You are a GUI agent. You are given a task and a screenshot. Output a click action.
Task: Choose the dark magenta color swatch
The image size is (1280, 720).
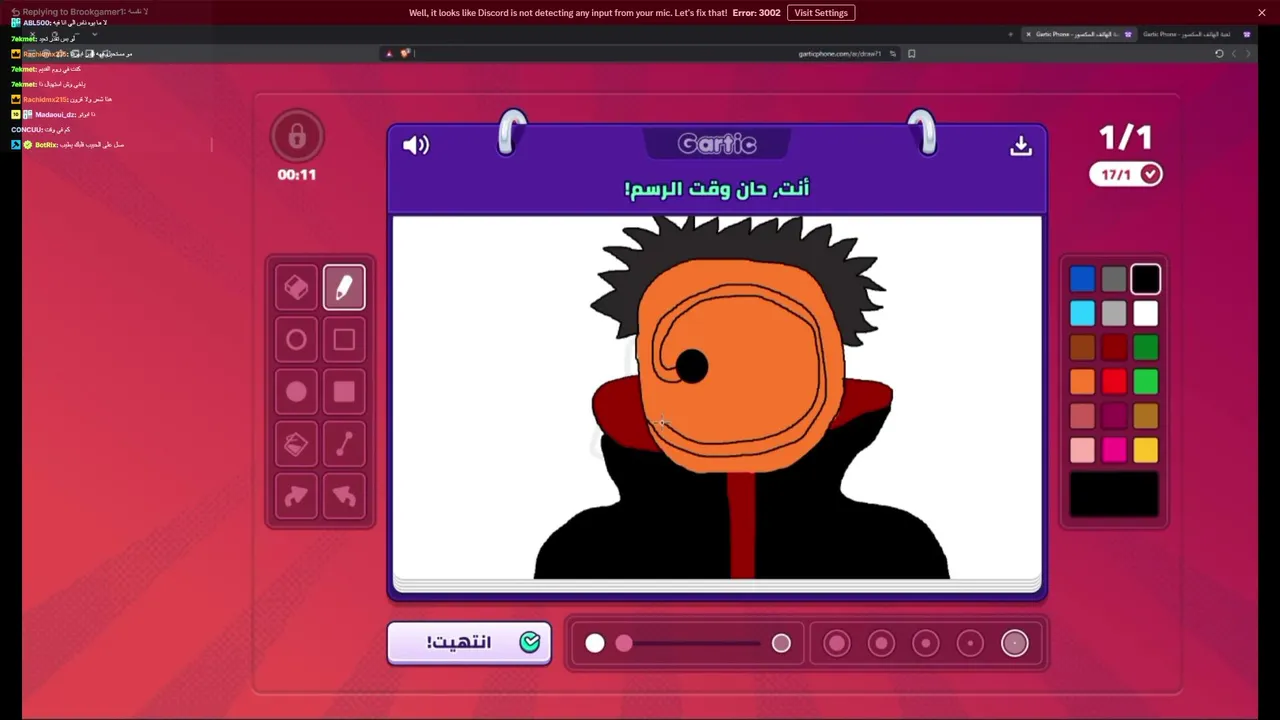1114,415
